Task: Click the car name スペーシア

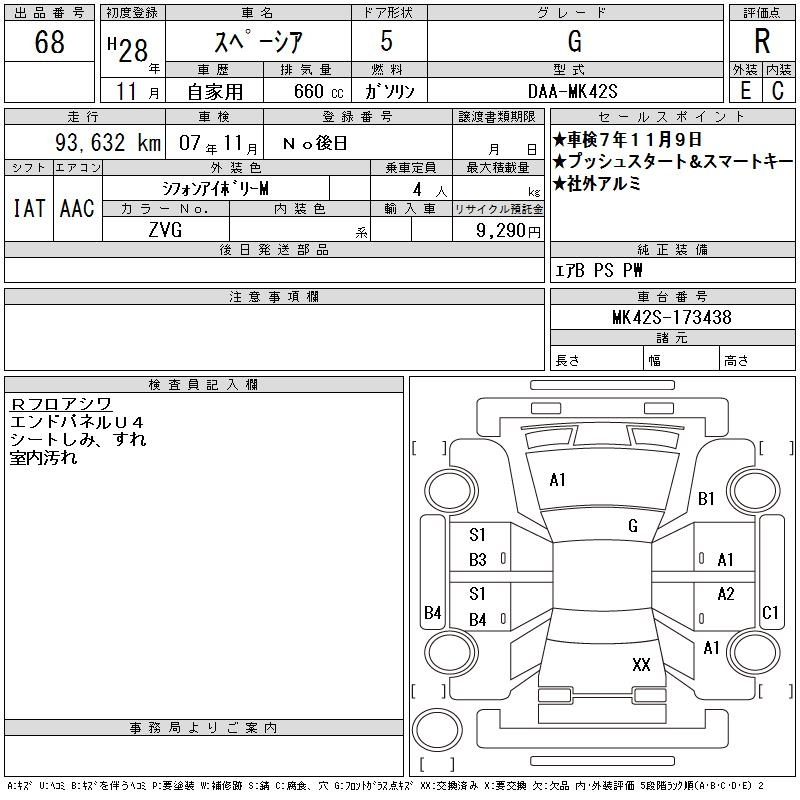Action: click(x=259, y=41)
